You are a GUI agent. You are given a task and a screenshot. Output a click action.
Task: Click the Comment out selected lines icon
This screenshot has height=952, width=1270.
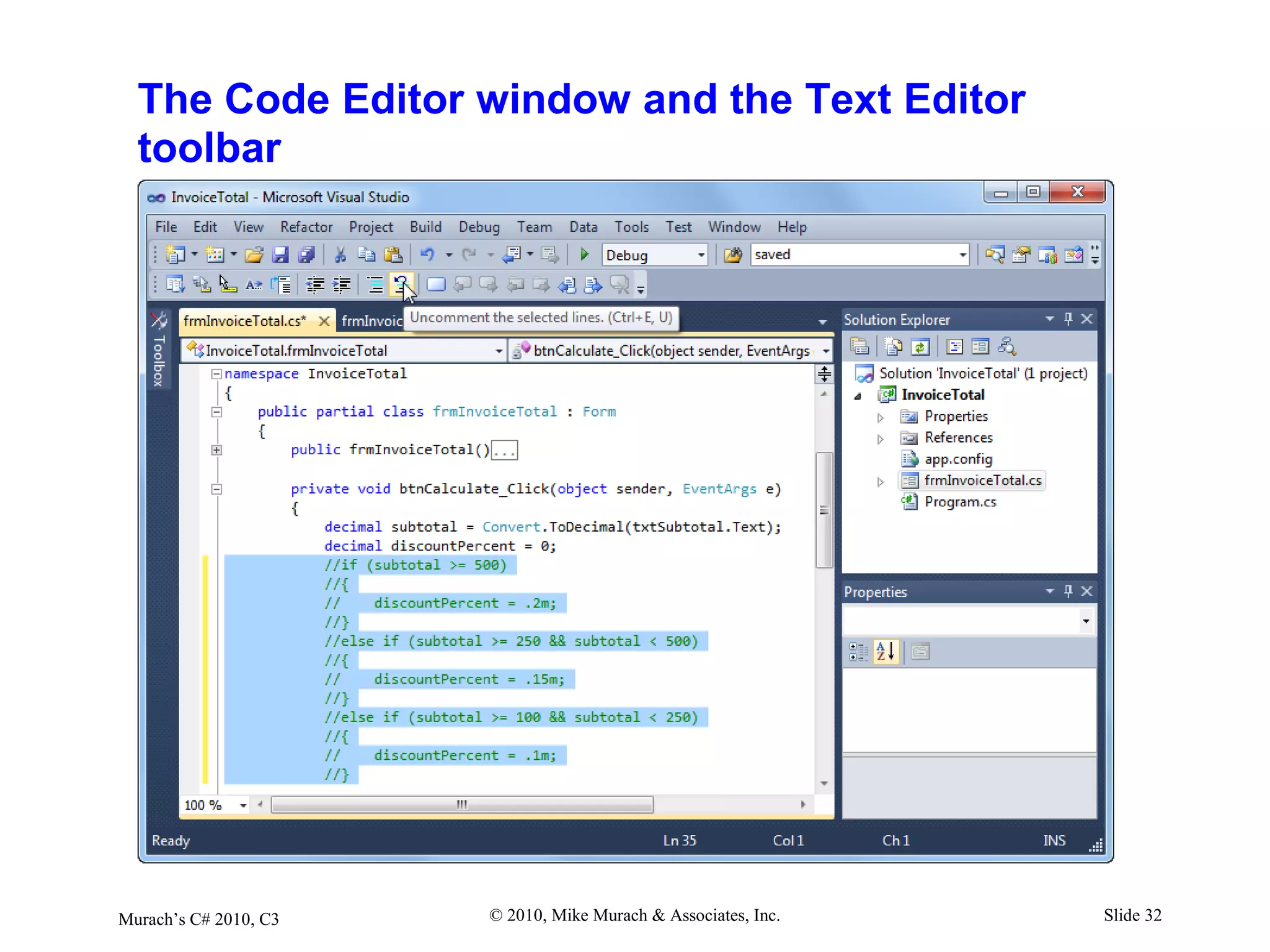coord(375,284)
